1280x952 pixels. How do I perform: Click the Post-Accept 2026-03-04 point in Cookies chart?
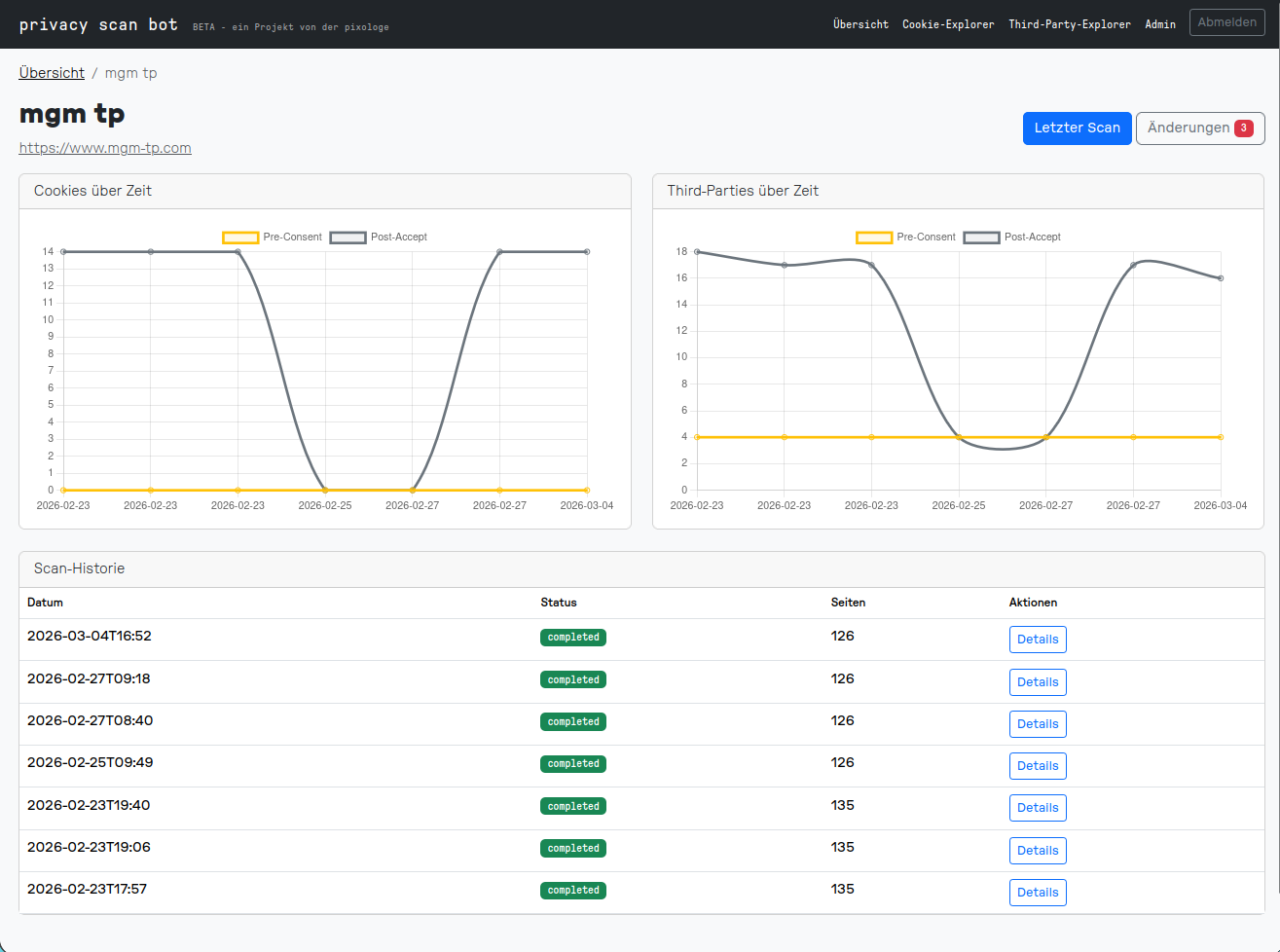[587, 252]
